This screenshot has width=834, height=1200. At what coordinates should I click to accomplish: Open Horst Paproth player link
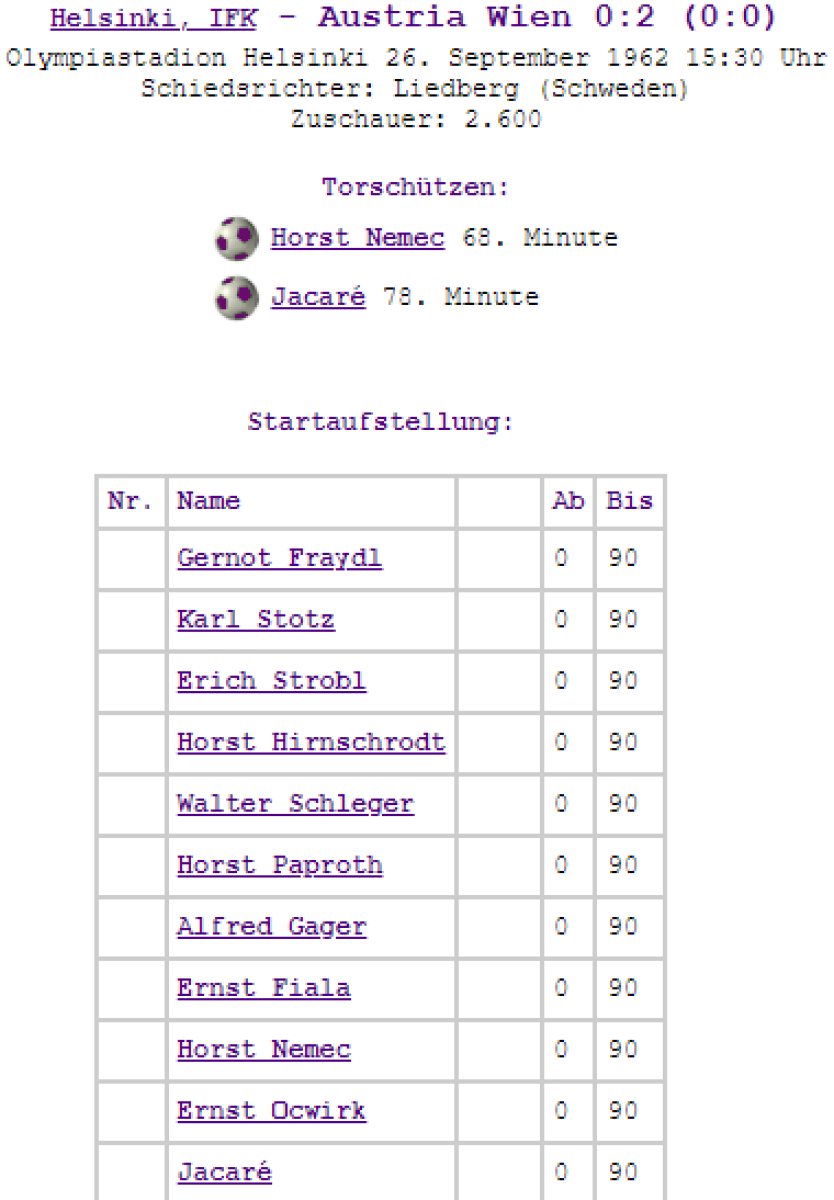click(x=279, y=865)
